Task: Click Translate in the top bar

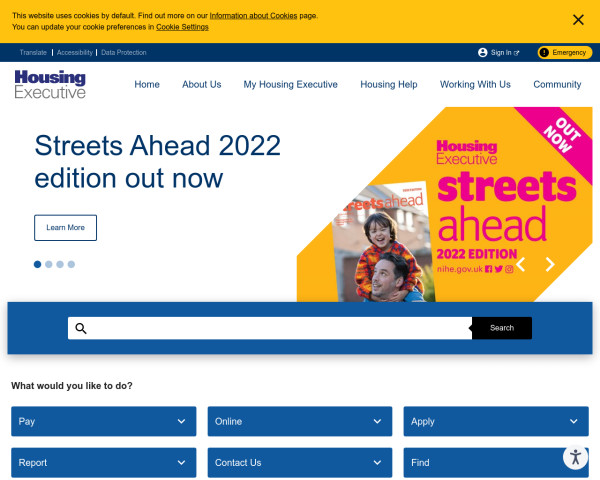Action: pos(33,52)
